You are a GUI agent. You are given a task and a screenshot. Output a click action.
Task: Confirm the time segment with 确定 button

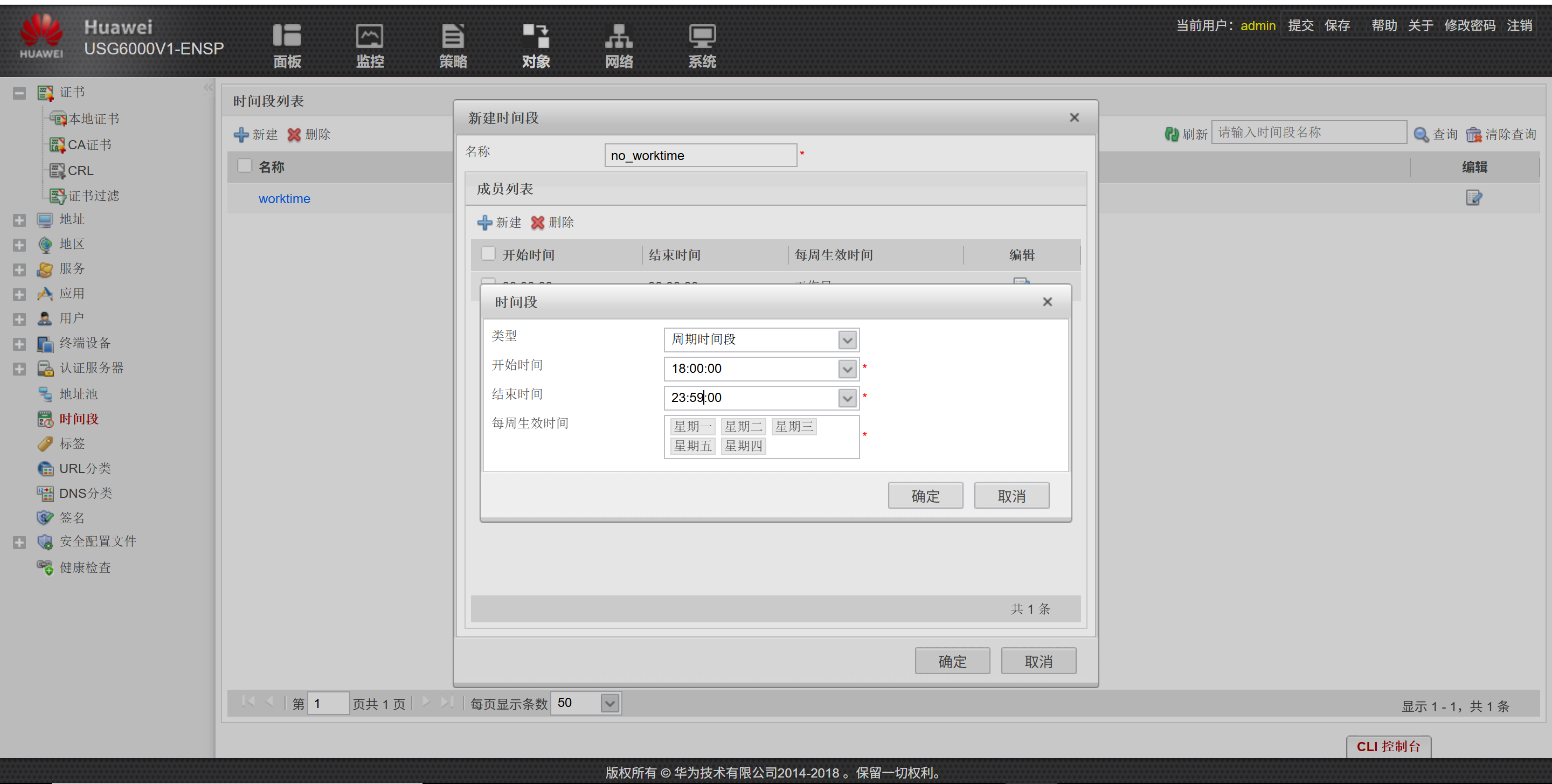coord(925,495)
